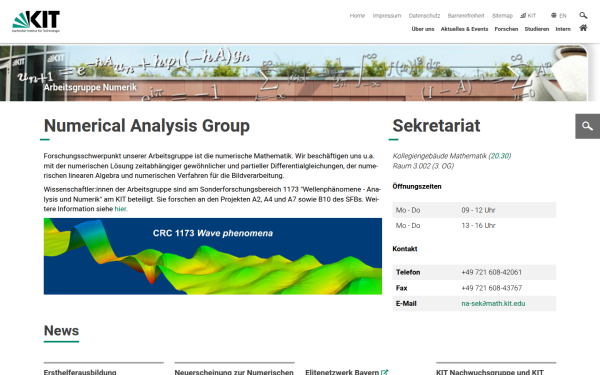Click the Telefon row label

coord(408,272)
